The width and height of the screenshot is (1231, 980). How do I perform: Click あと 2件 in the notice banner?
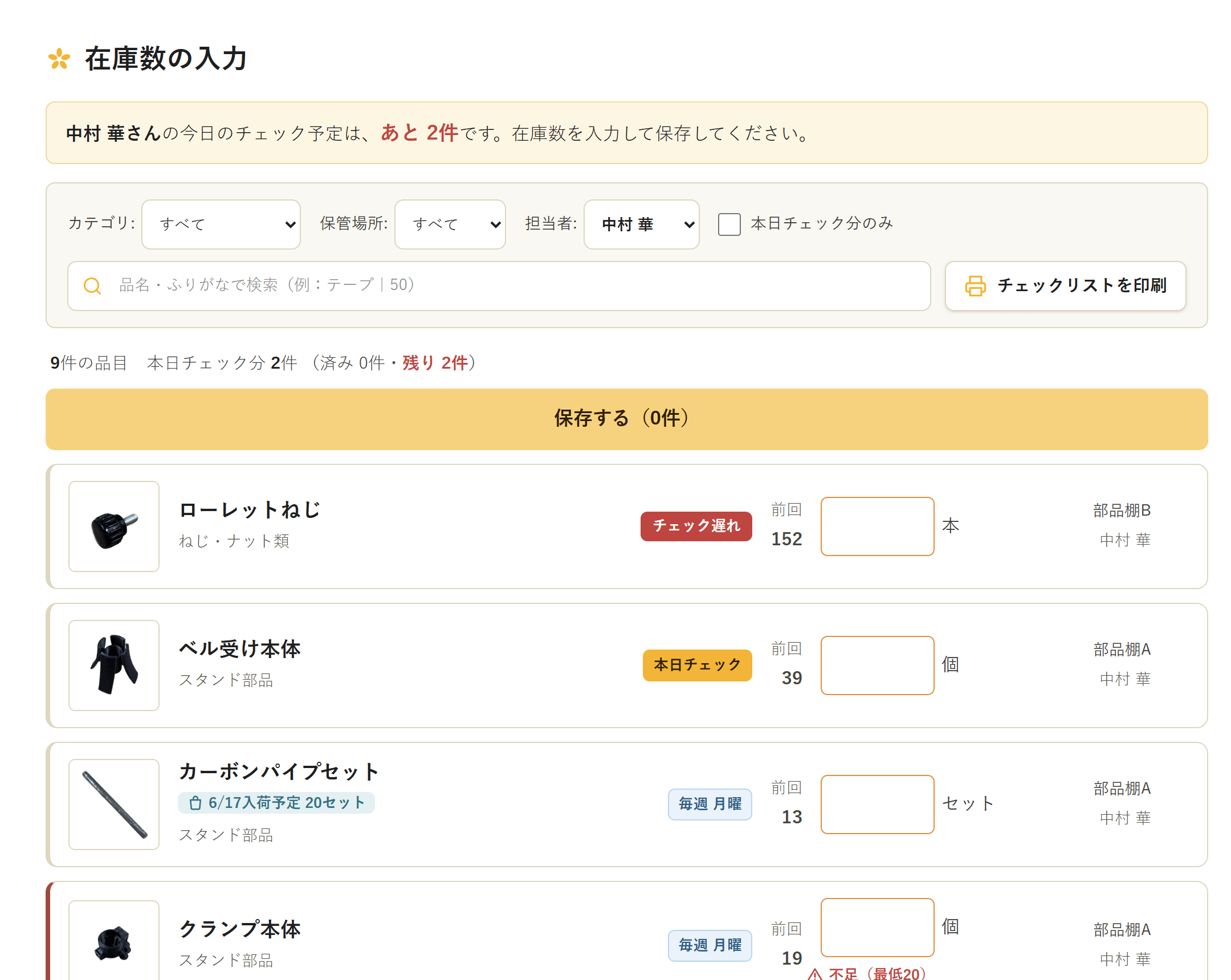pos(419,133)
